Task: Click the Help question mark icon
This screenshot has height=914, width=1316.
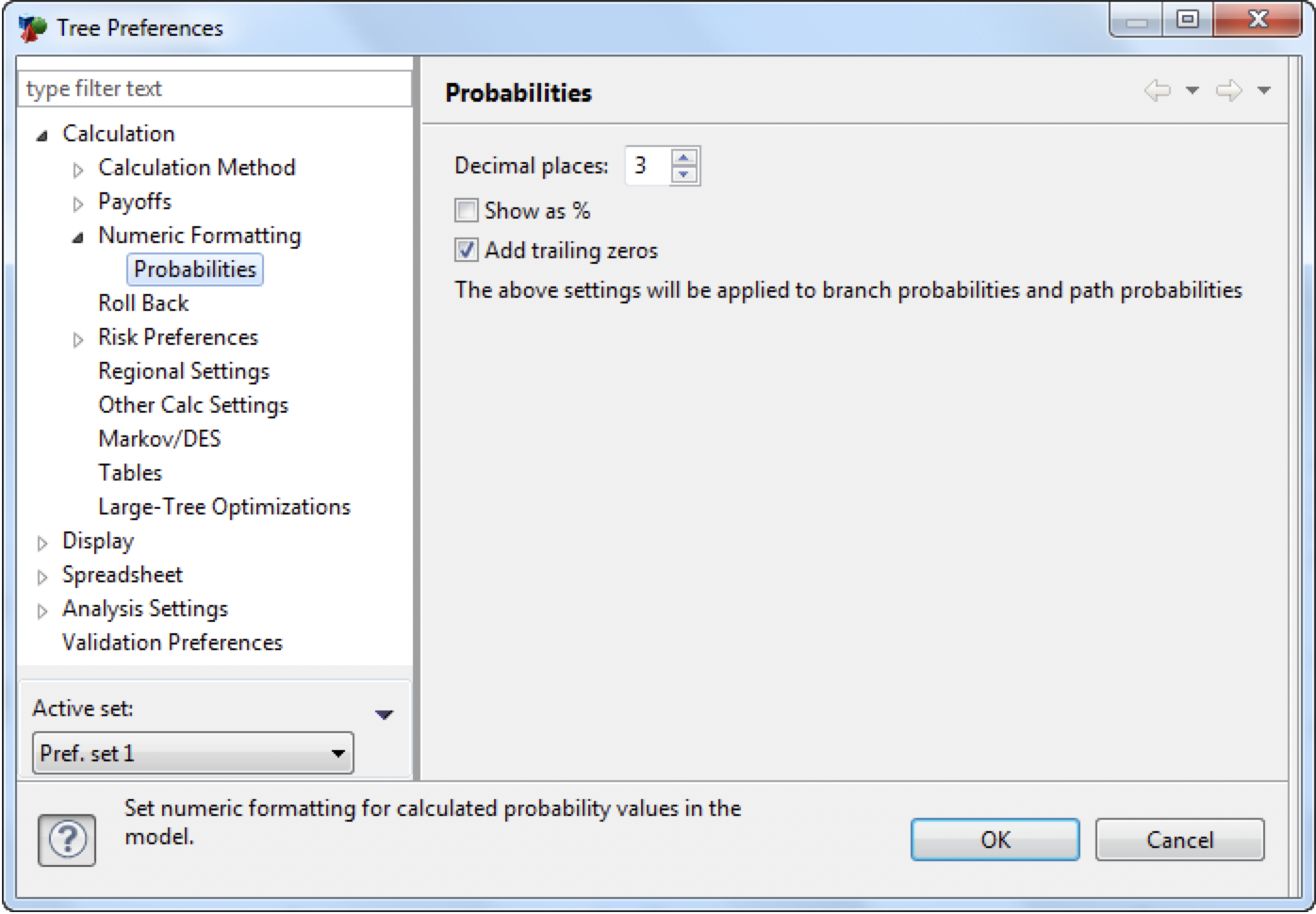Action: pos(66,839)
